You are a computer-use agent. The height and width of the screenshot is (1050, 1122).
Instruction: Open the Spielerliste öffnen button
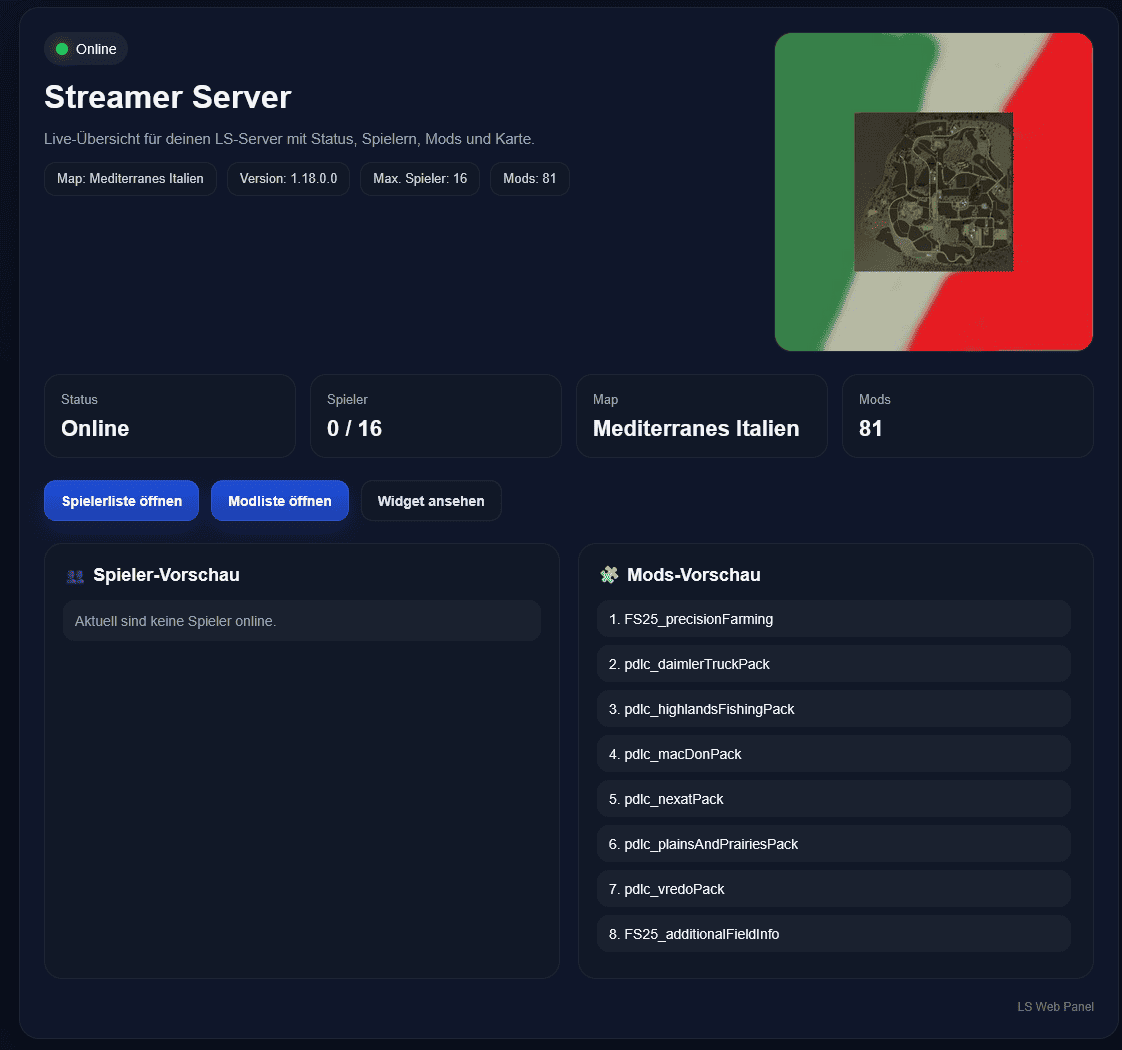[x=122, y=501]
